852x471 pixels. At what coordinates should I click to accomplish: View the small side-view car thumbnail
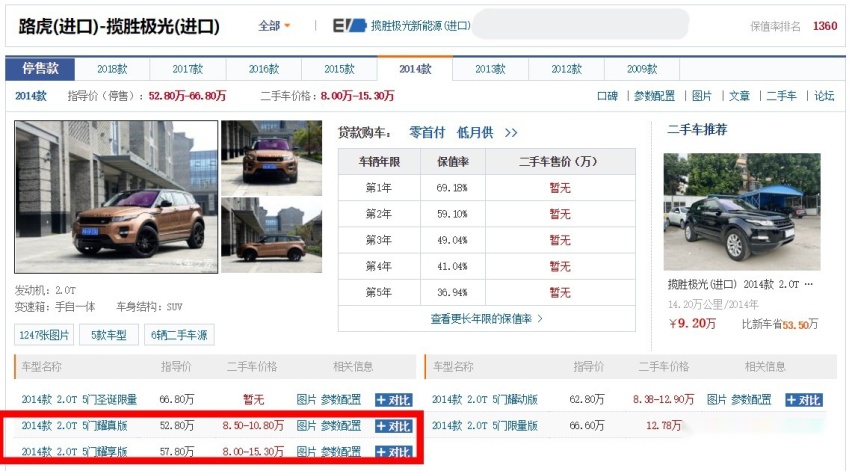click(x=271, y=235)
